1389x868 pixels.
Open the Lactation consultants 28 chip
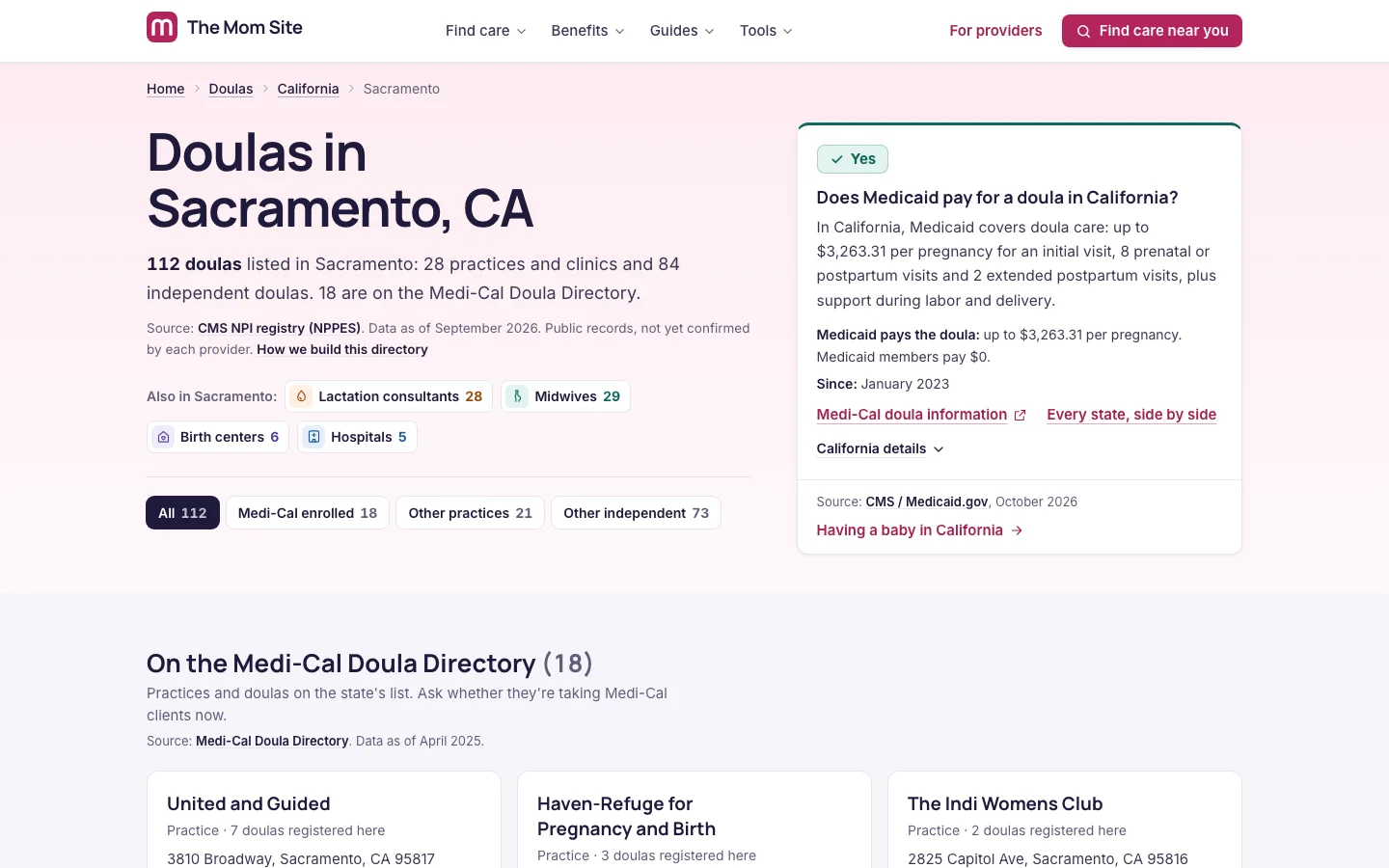(x=389, y=396)
